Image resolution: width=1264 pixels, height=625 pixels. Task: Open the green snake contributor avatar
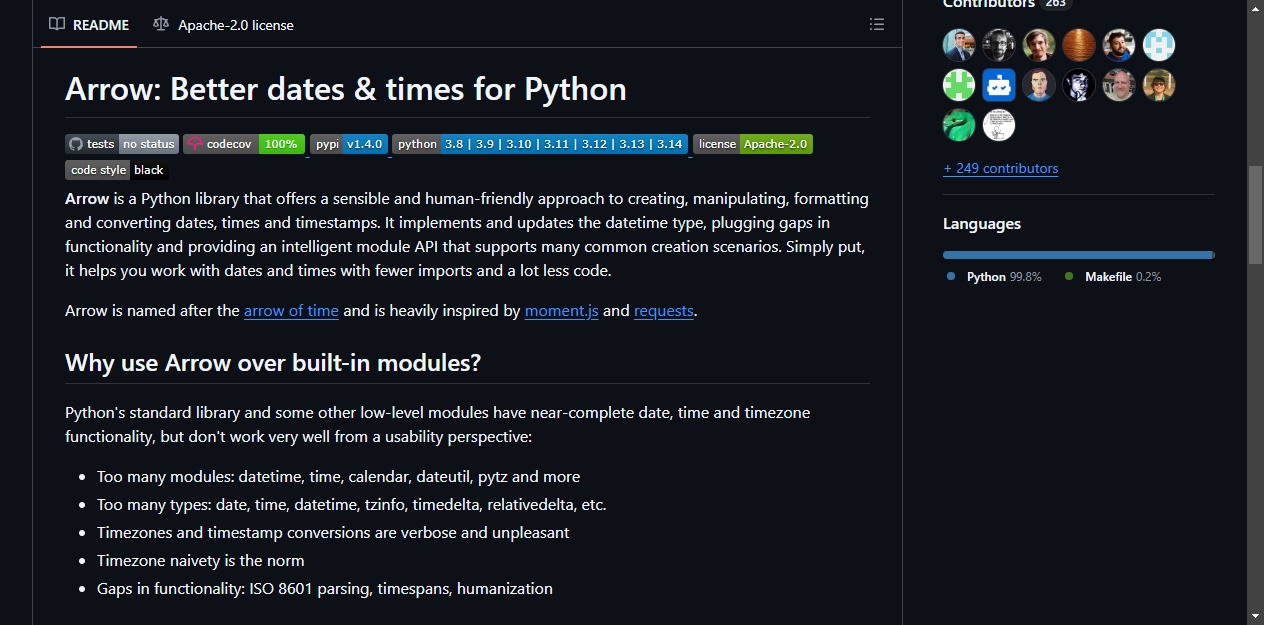(959, 125)
